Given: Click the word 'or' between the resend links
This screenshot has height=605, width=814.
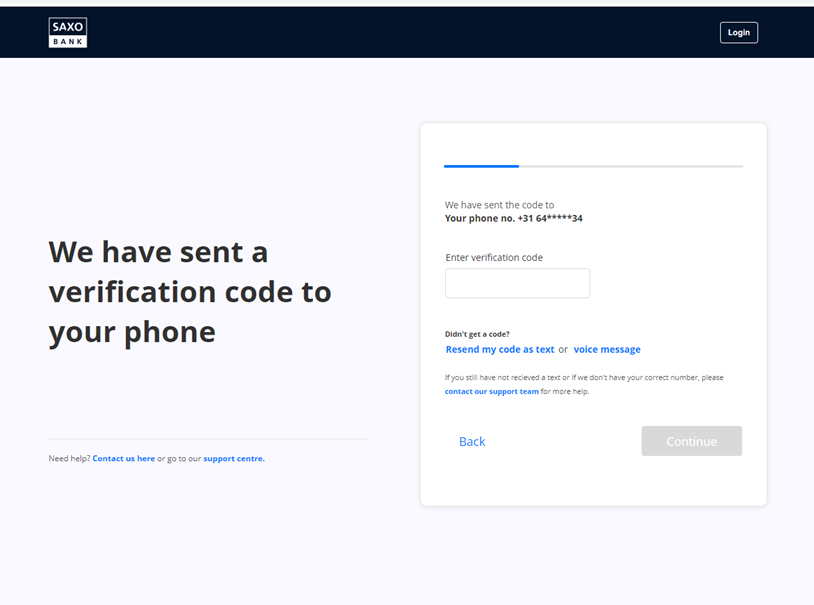Looking at the screenshot, I should (563, 350).
